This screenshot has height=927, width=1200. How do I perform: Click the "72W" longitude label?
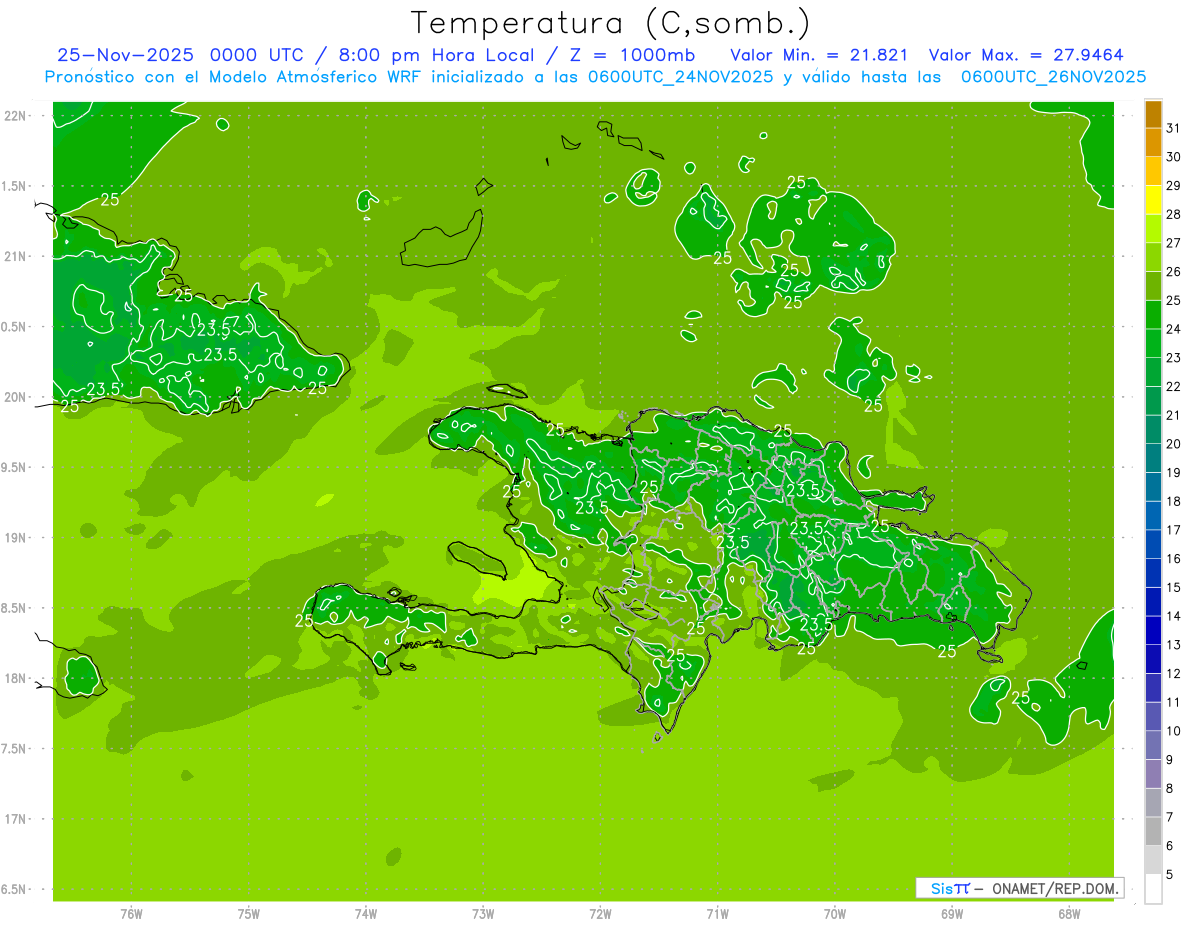pos(600,913)
